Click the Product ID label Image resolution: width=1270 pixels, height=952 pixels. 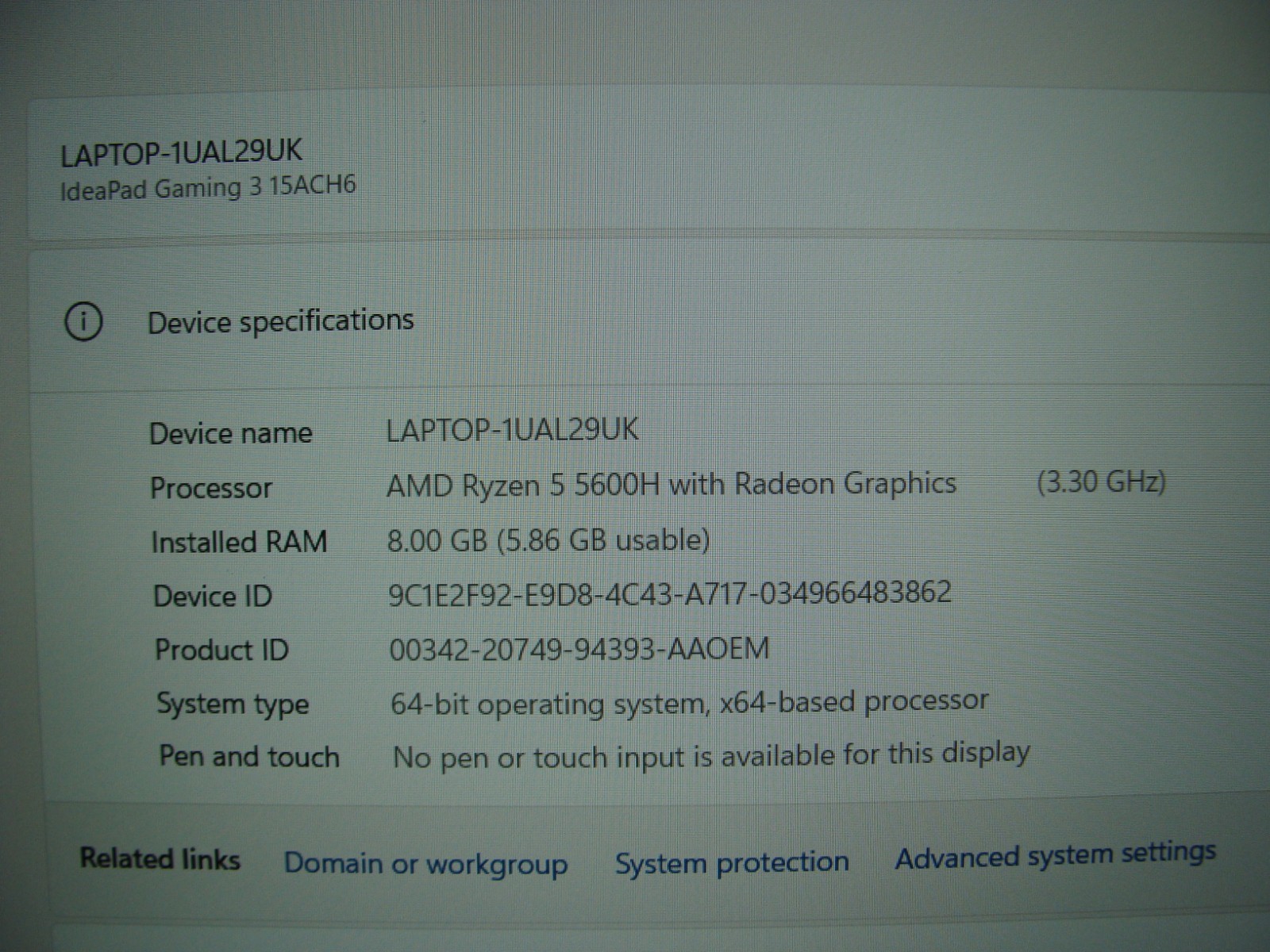pos(222,650)
